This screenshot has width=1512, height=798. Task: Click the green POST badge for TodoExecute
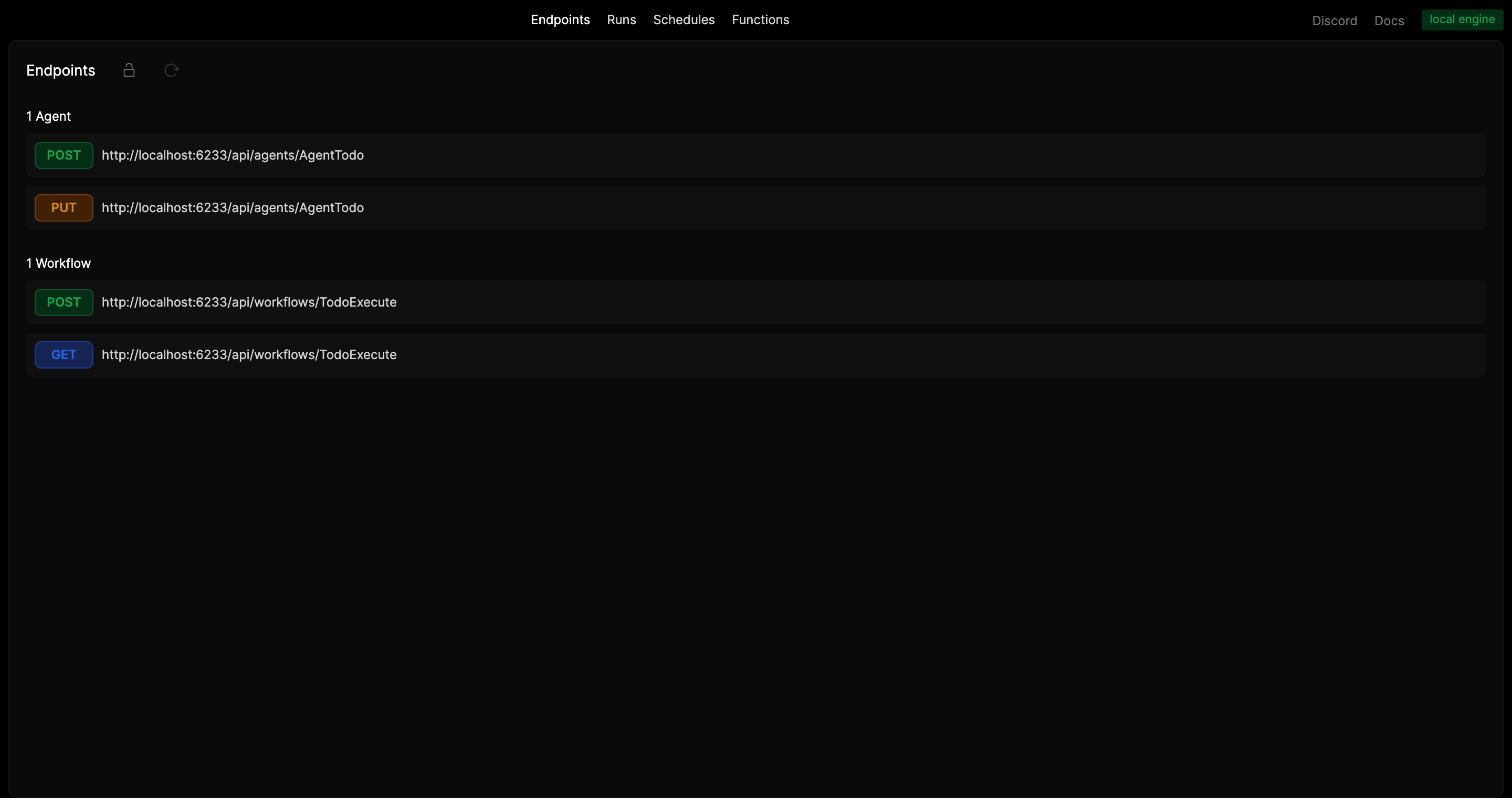pyautogui.click(x=64, y=302)
